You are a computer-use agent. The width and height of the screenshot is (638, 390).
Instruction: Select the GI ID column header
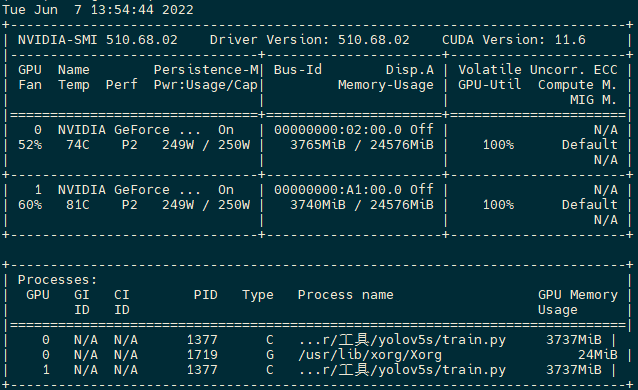pyautogui.click(x=82, y=302)
